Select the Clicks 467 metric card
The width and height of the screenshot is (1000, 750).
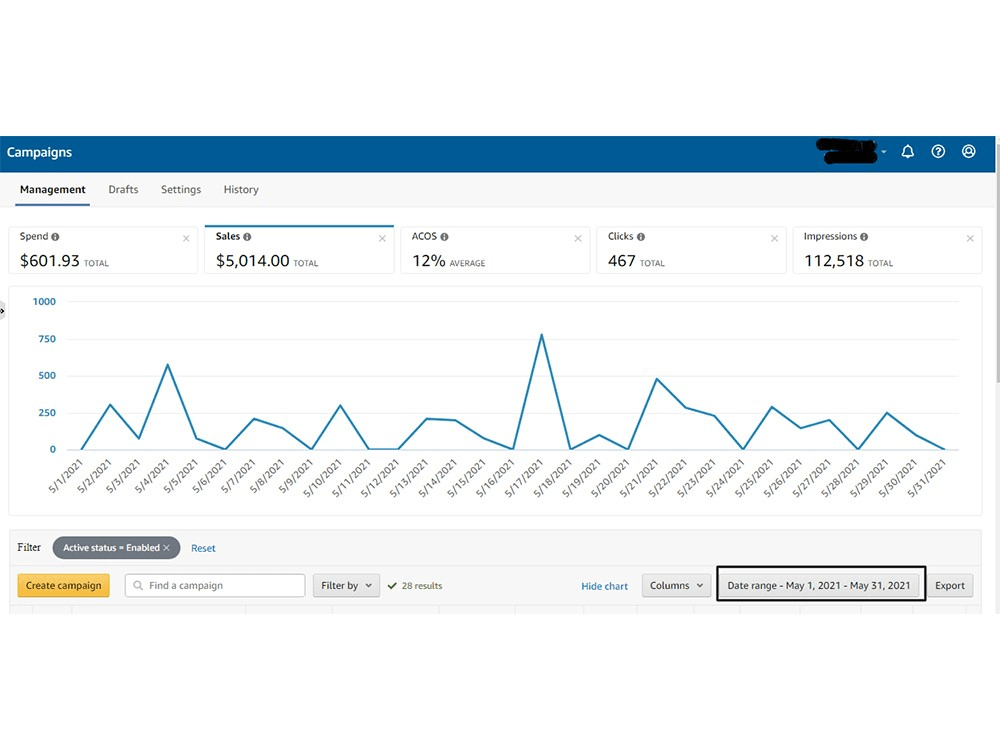click(691, 250)
